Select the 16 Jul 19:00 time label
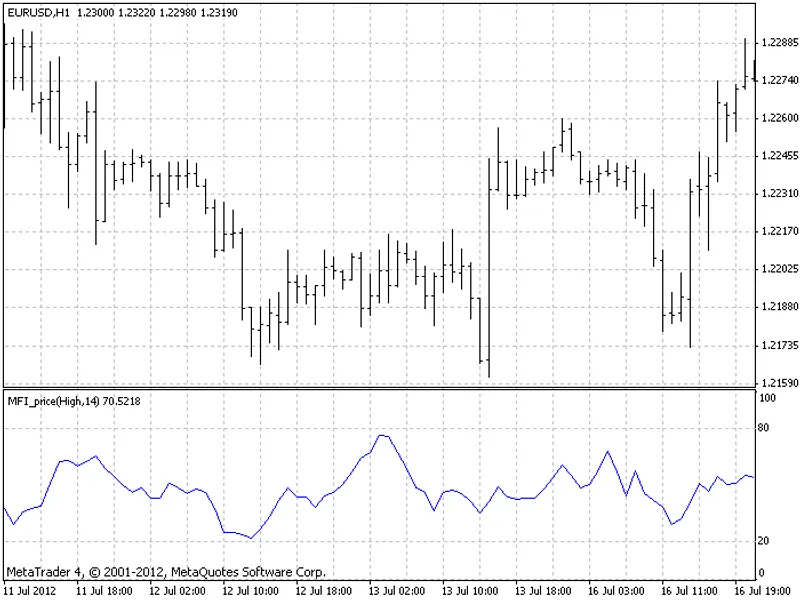800x600 pixels. 762,591
